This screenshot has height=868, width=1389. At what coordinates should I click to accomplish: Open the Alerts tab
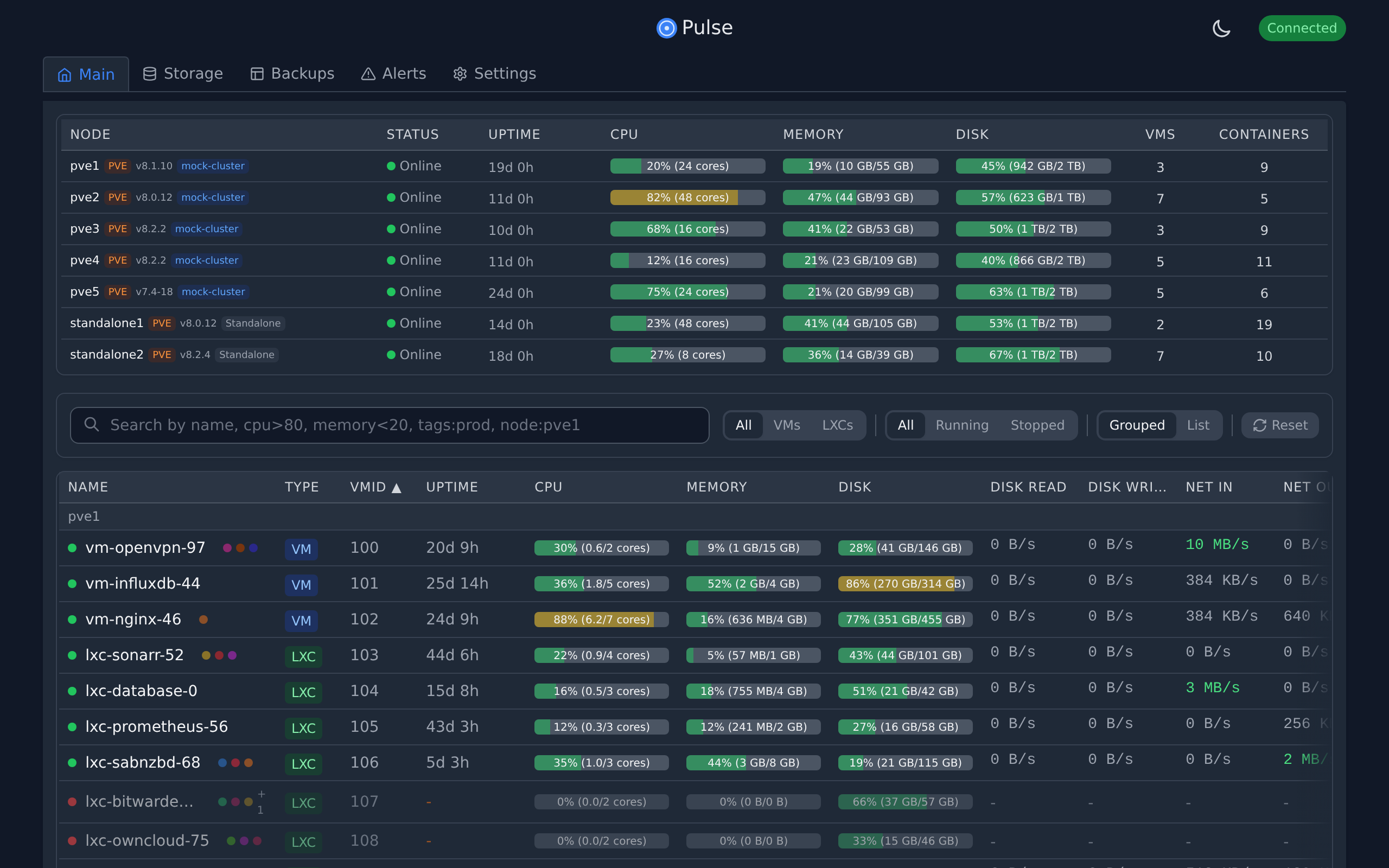pyautogui.click(x=404, y=74)
